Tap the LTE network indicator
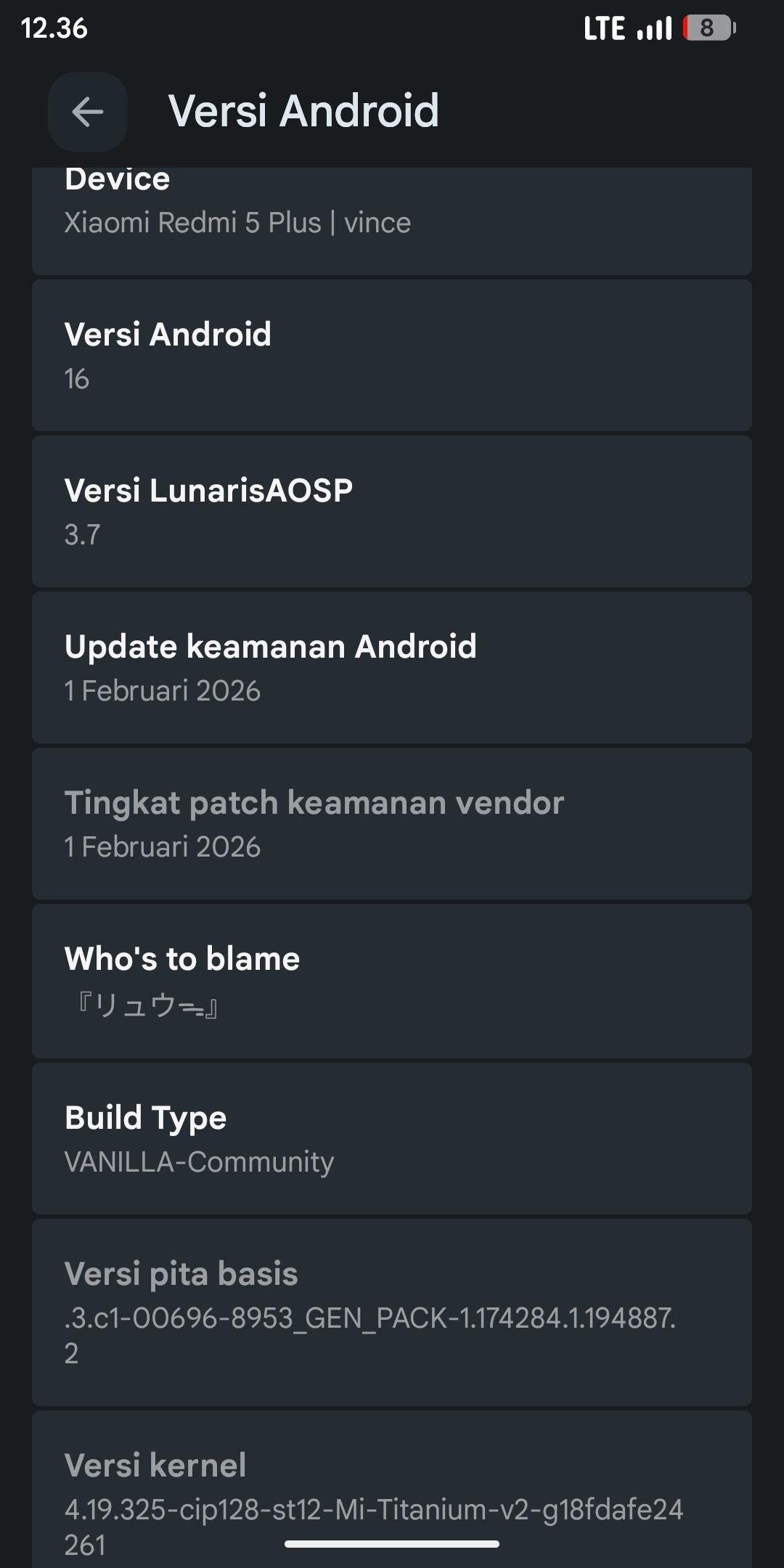 604,29
